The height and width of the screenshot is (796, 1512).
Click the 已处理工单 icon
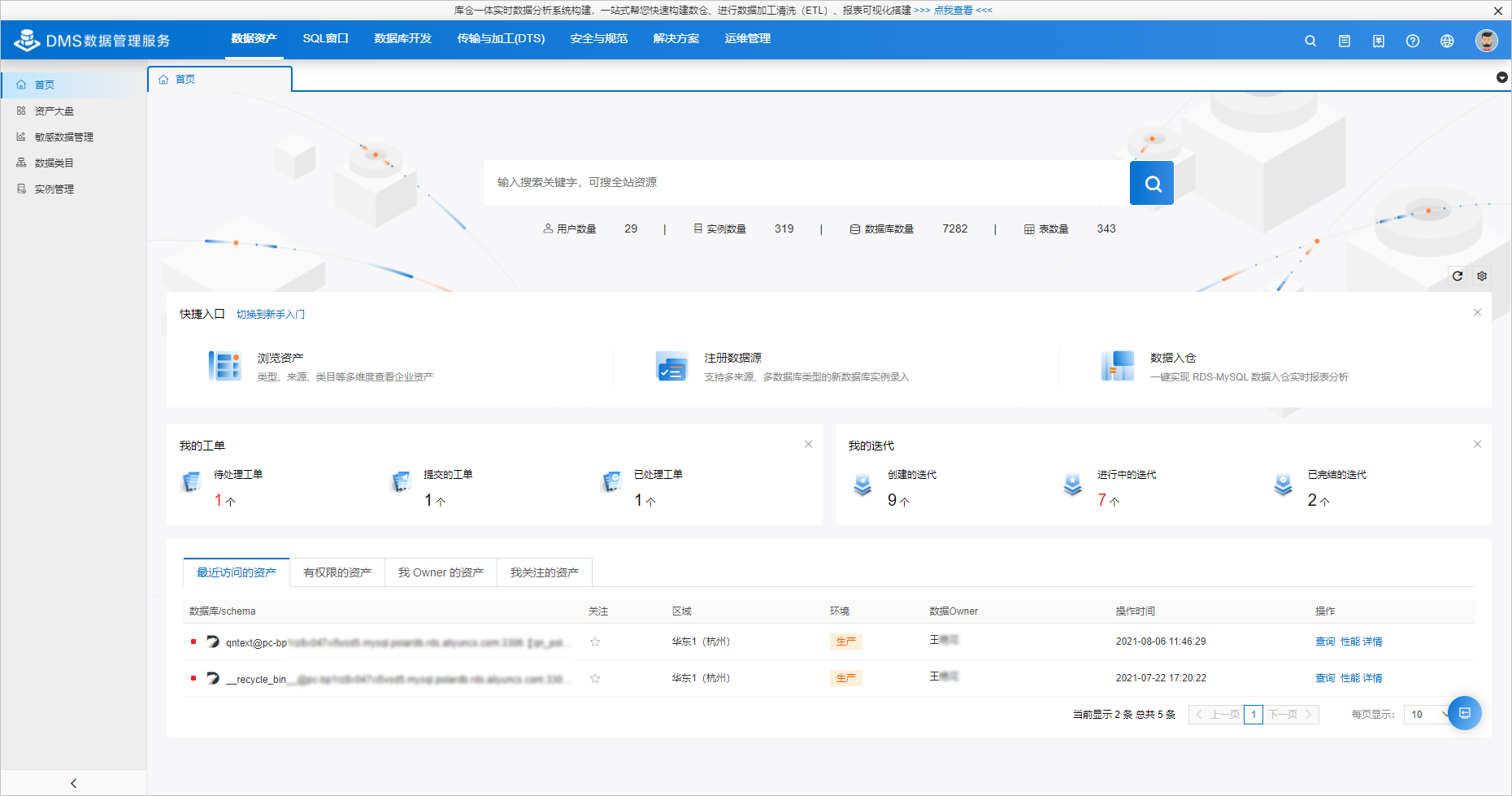click(611, 482)
